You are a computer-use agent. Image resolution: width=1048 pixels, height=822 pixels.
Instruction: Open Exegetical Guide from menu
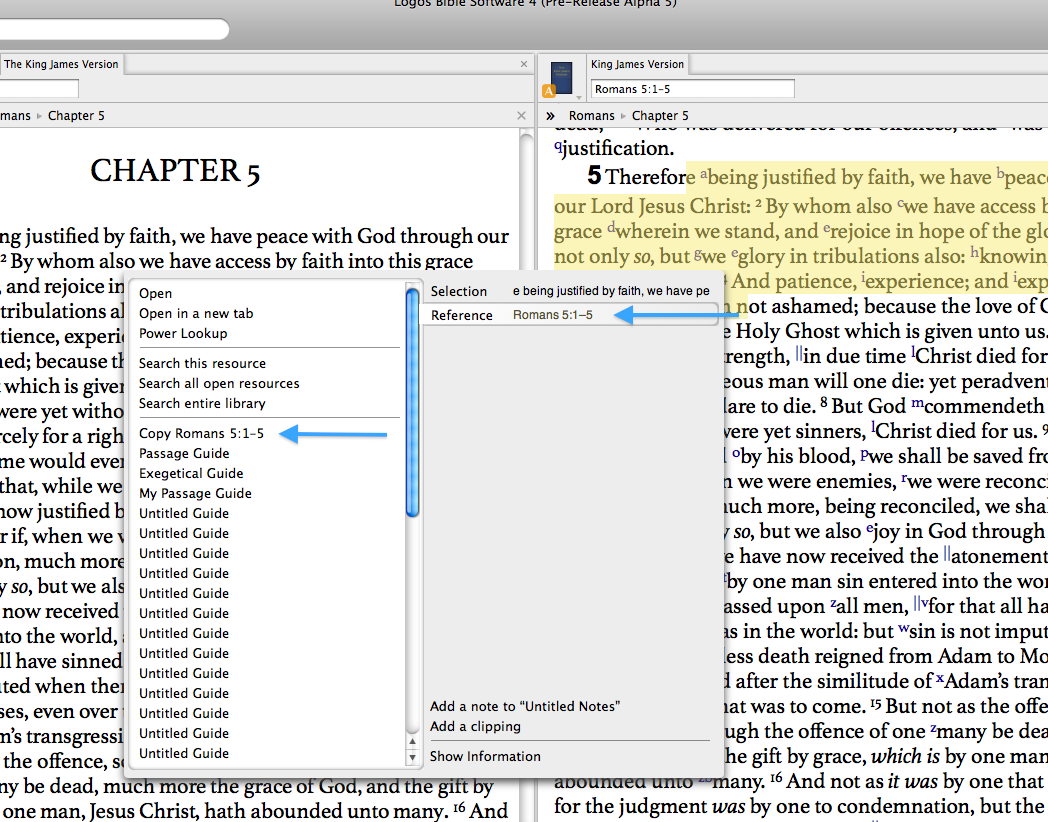click(x=190, y=474)
